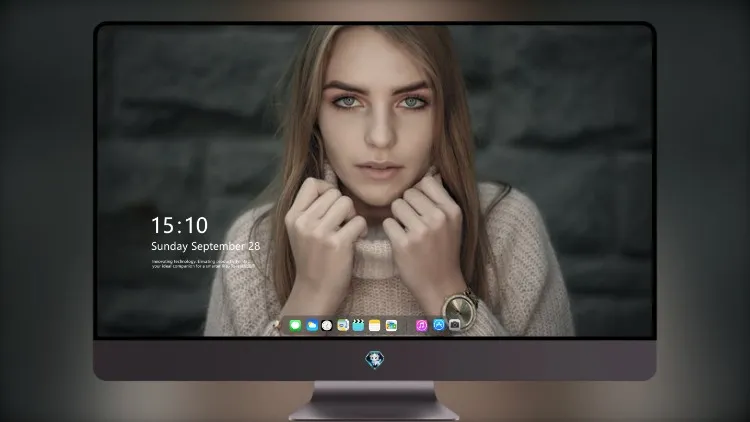This screenshot has width=750, height=422.
Task: Click the monitor's metal stand
Action: (x=374, y=401)
